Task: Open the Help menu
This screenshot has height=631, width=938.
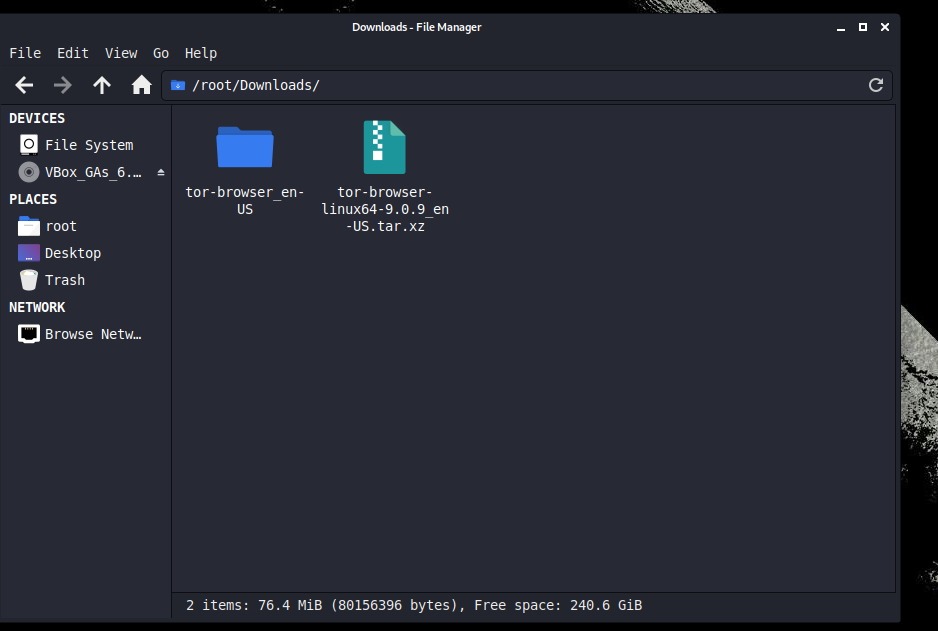Action: pos(201,53)
